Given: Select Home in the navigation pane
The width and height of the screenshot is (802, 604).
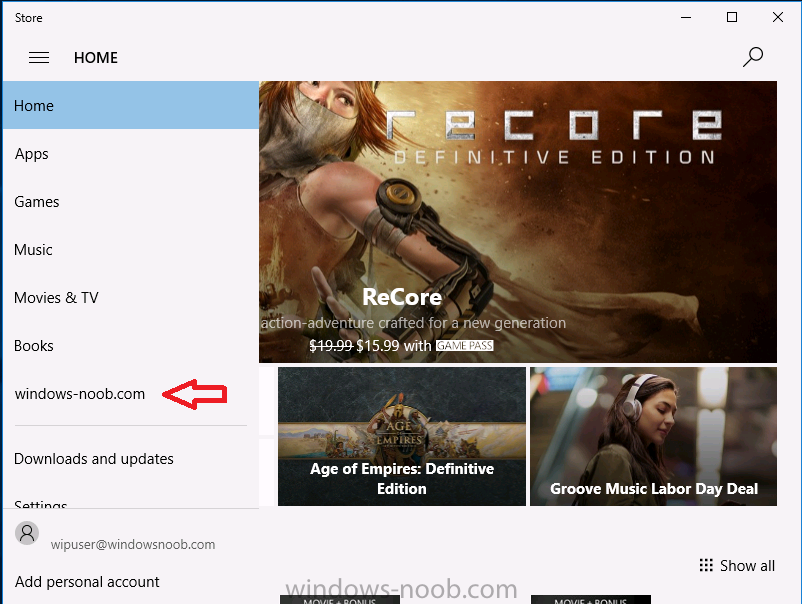Looking at the screenshot, I should click(x=130, y=105).
